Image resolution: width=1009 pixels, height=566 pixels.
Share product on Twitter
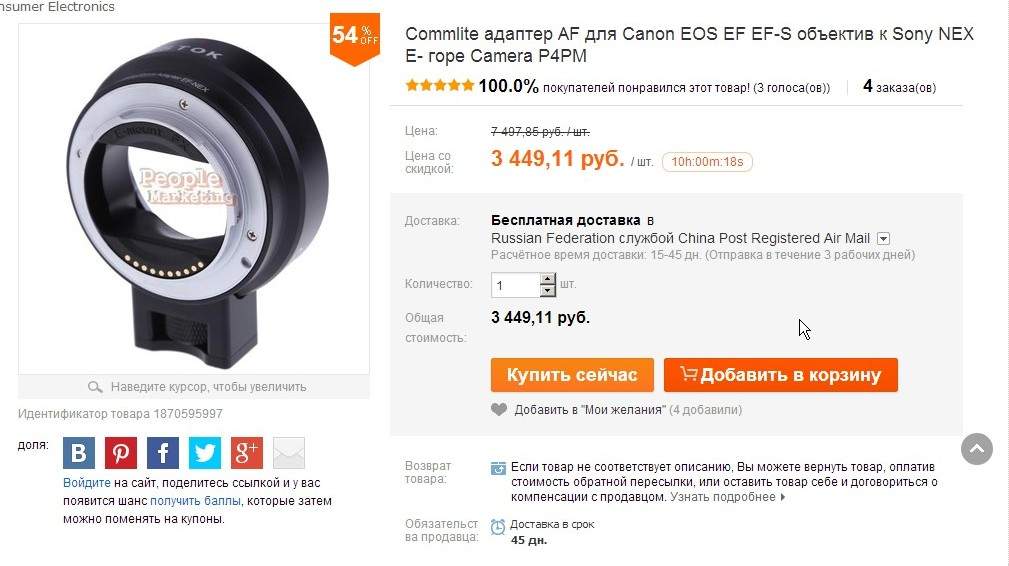205,453
